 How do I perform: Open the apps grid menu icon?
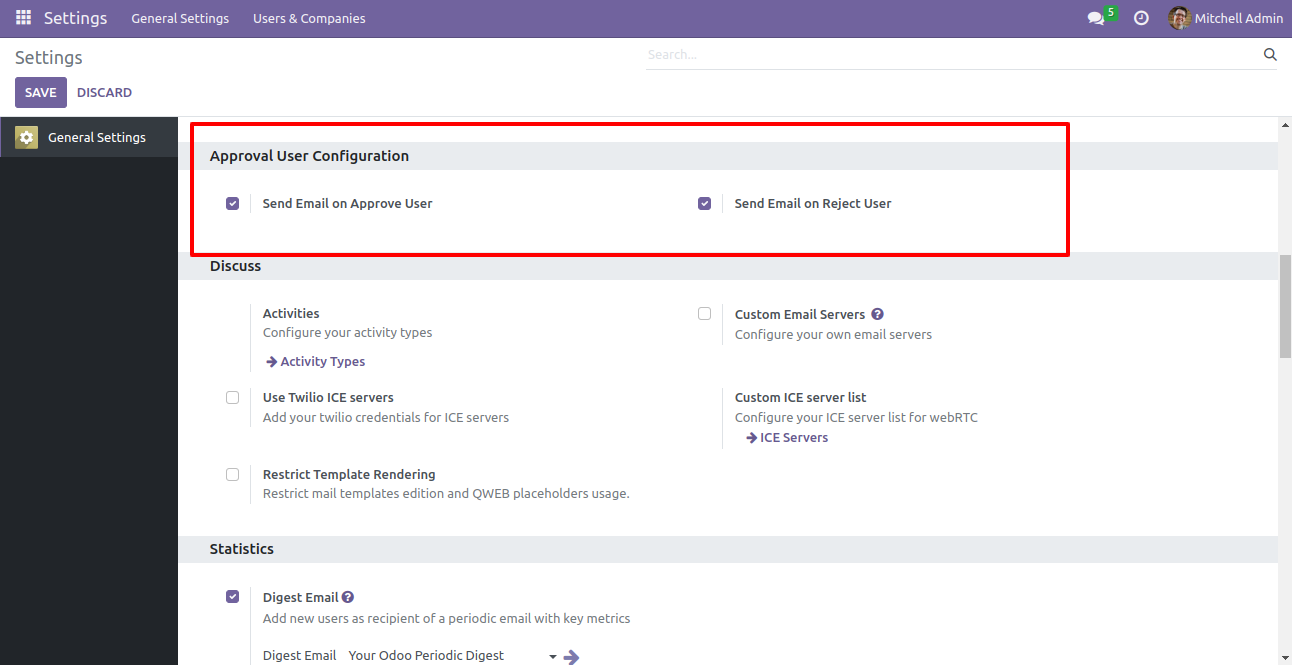23,18
